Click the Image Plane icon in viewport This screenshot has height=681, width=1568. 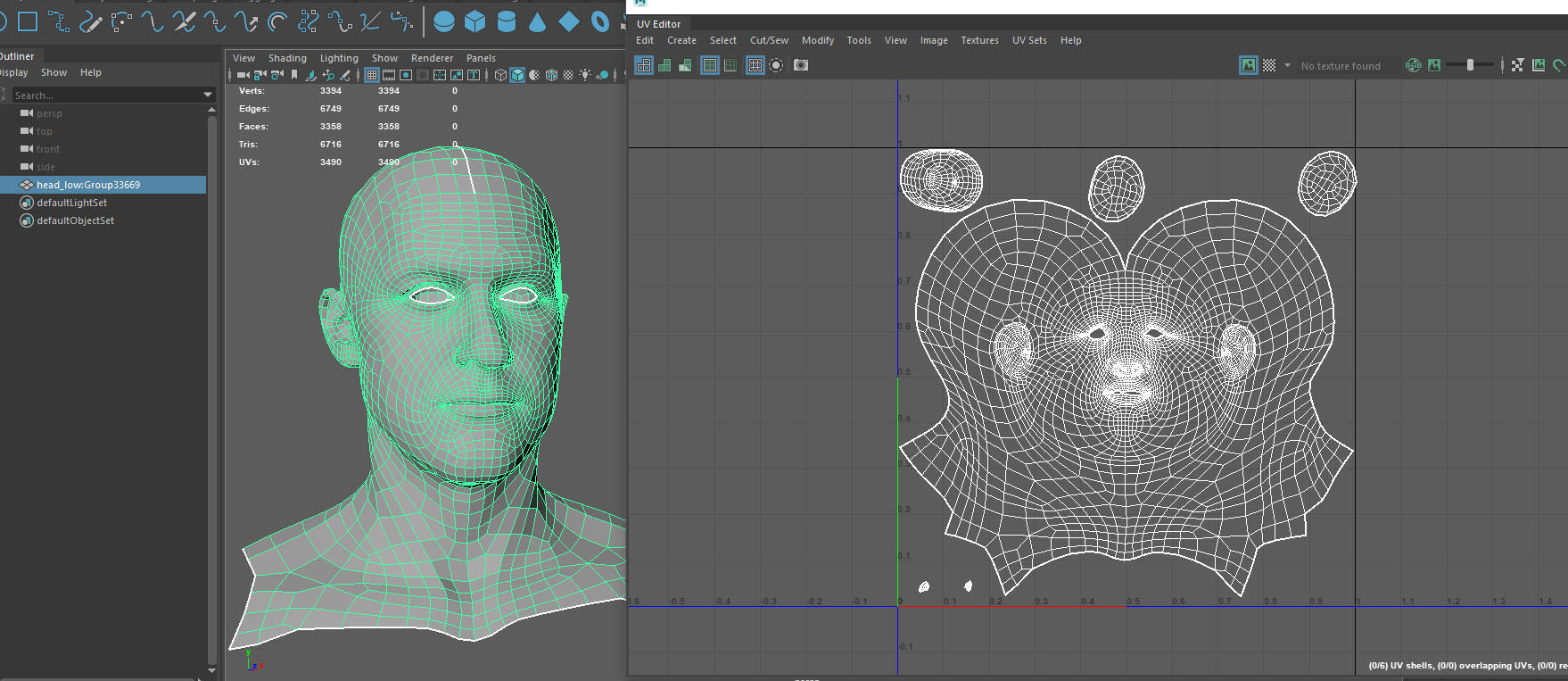311,75
